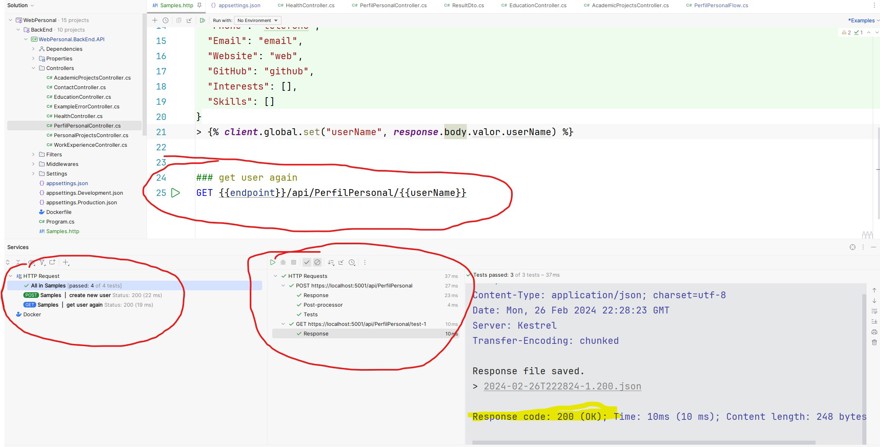Image resolution: width=880 pixels, height=447 pixels.
Task: Run all requests in the file
Action: coord(202,20)
